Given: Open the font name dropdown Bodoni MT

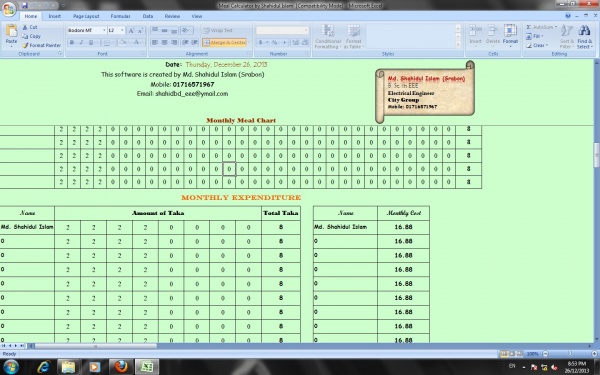Looking at the screenshot, I should click(104, 30).
